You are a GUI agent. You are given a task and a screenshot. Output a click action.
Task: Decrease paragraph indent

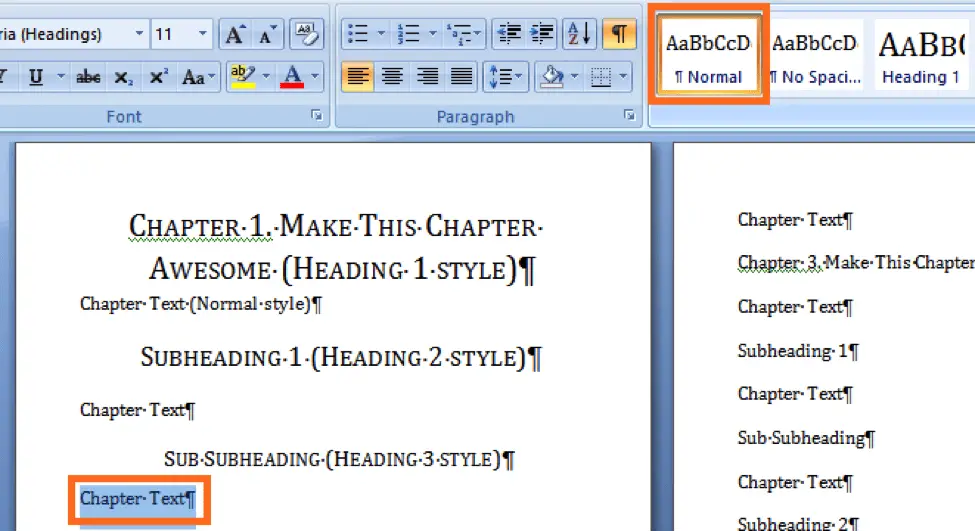pos(509,34)
